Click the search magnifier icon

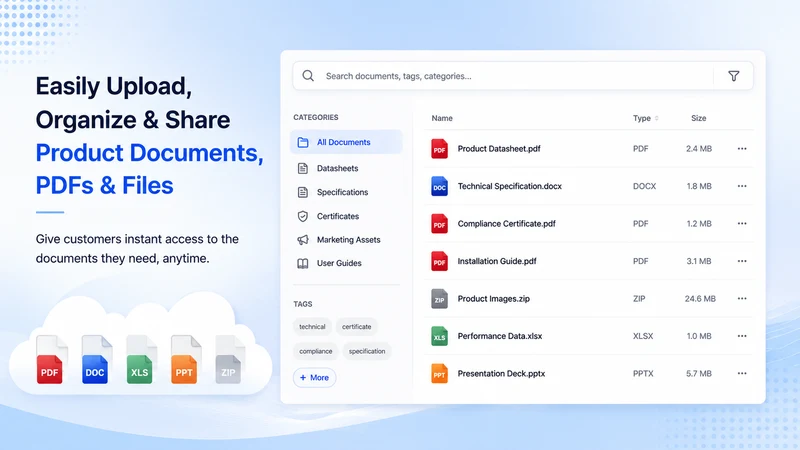tap(308, 76)
